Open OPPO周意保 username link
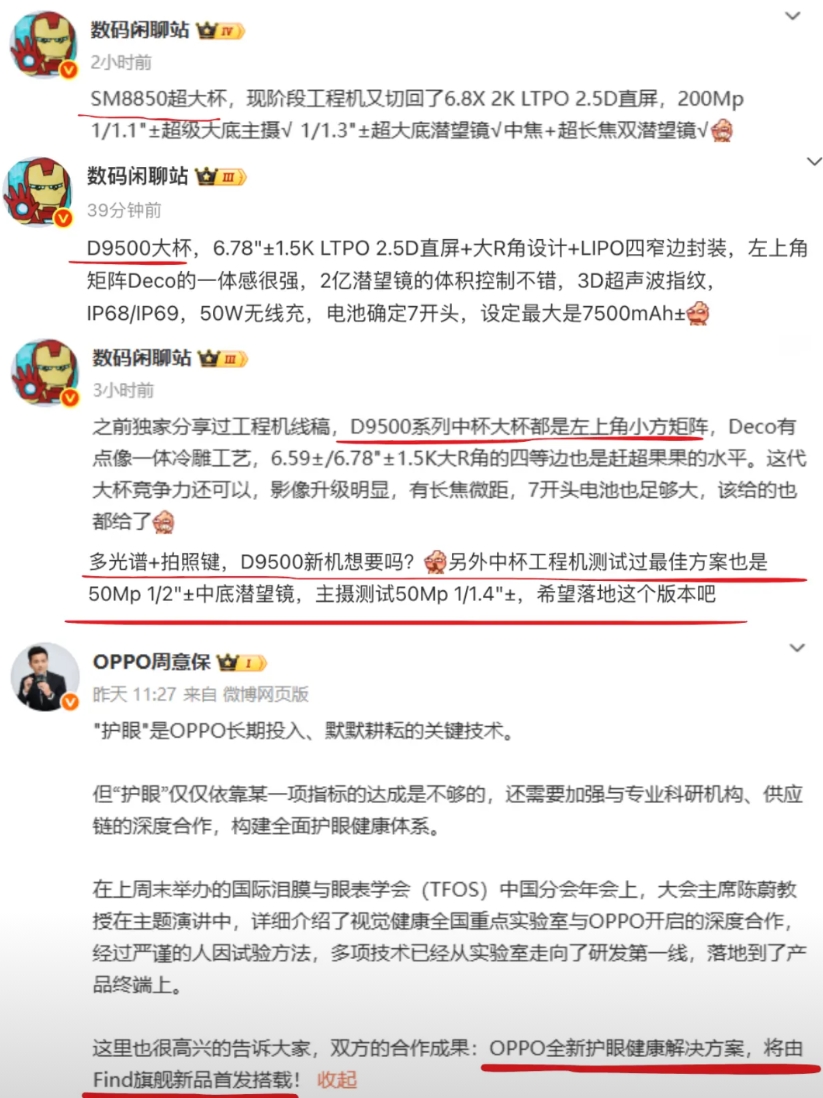This screenshot has width=823, height=1098. coord(151,662)
